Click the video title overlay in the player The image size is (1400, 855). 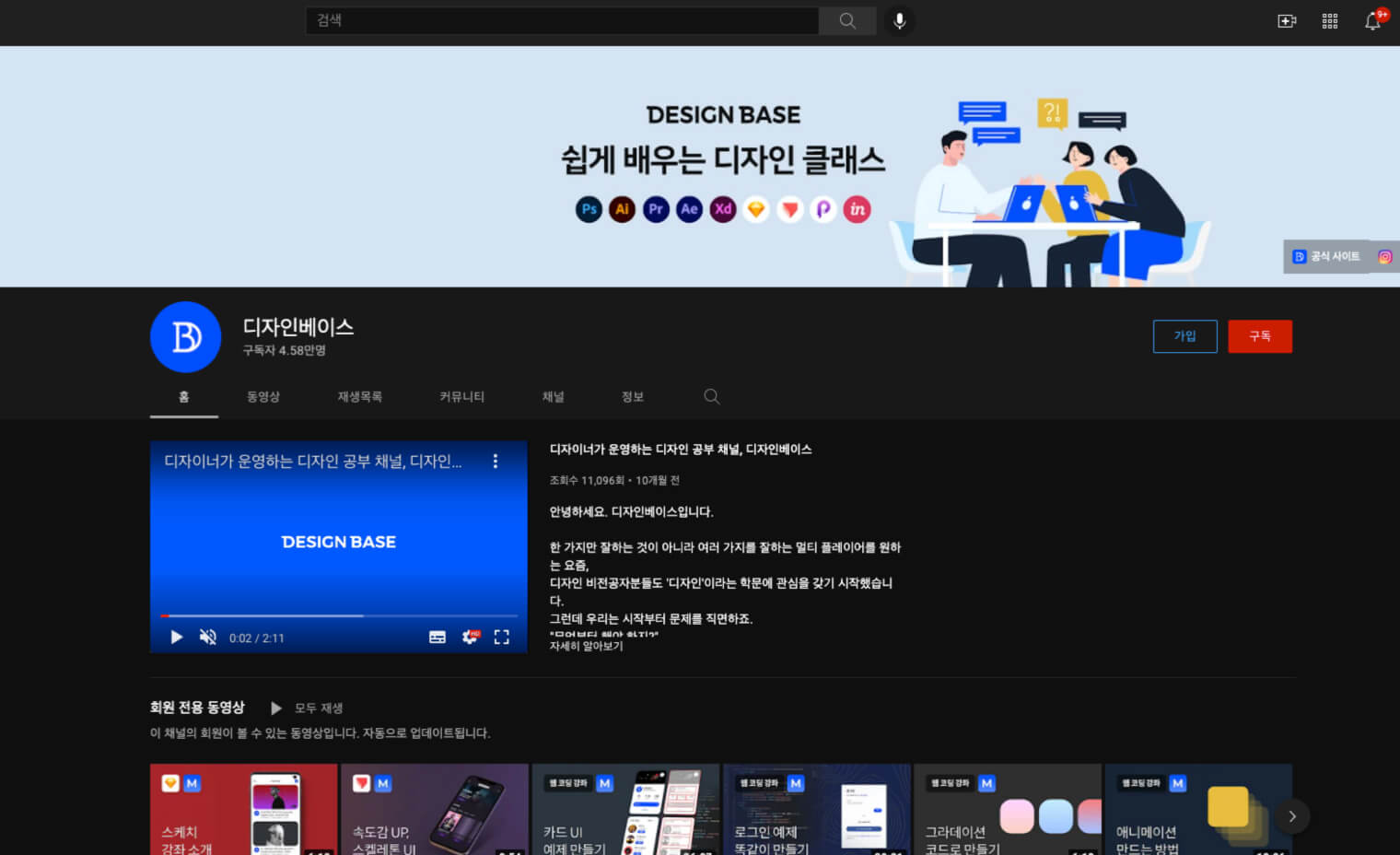(x=313, y=461)
